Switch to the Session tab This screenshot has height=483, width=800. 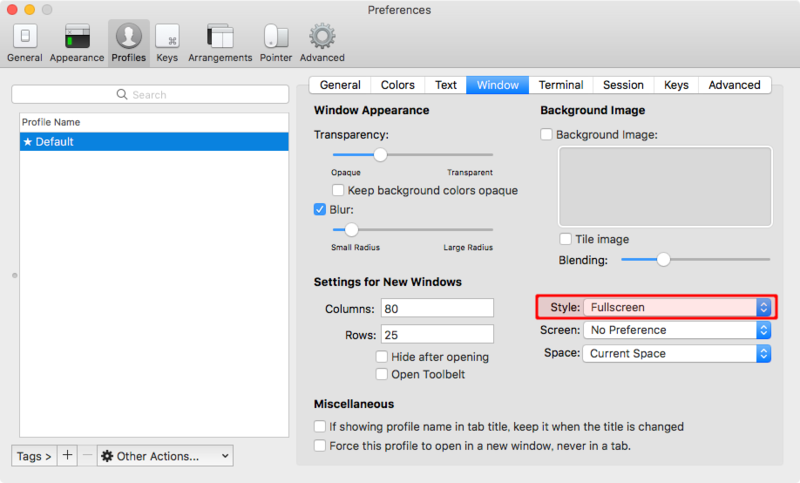click(x=623, y=85)
